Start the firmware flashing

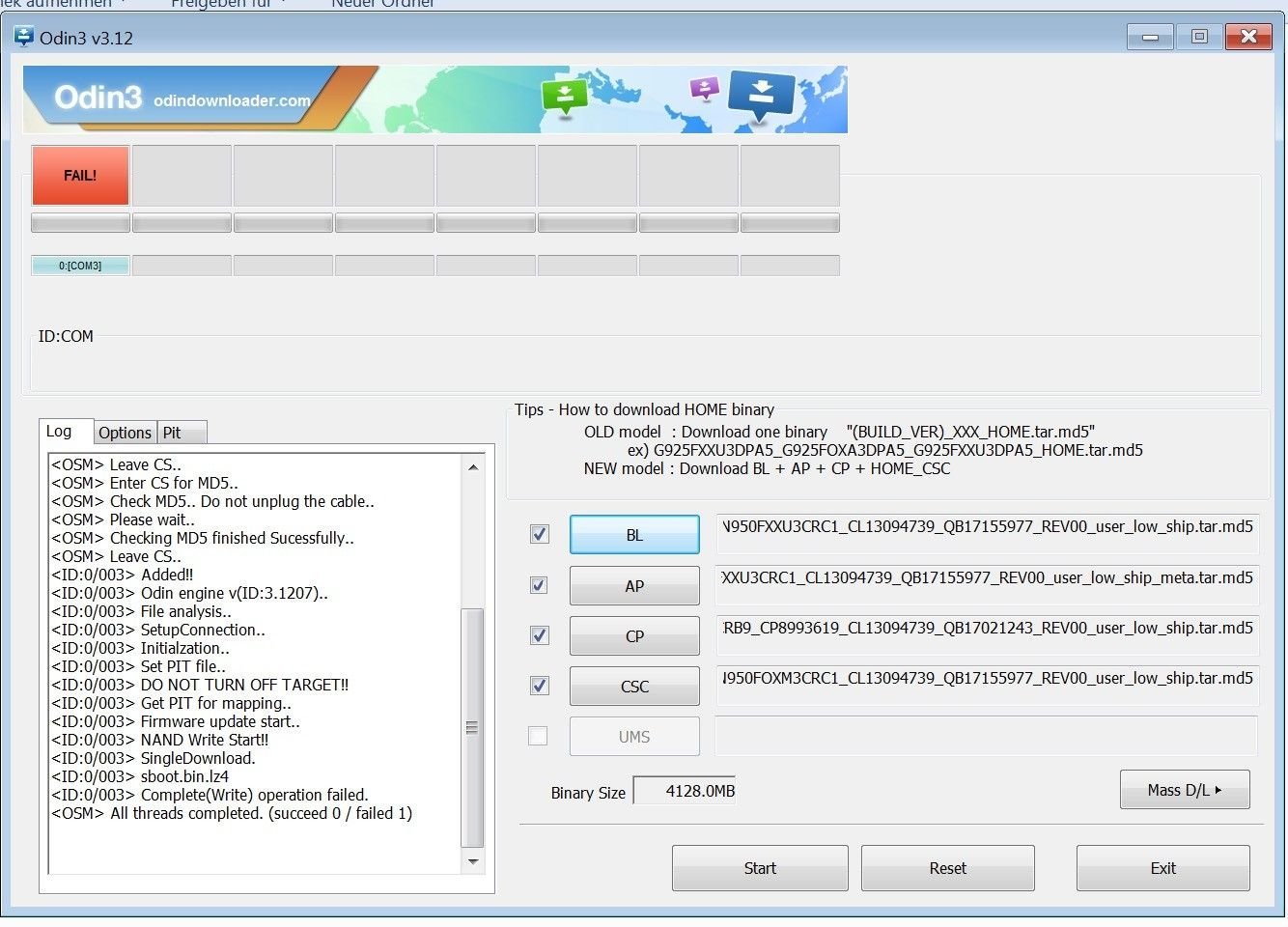coord(760,868)
